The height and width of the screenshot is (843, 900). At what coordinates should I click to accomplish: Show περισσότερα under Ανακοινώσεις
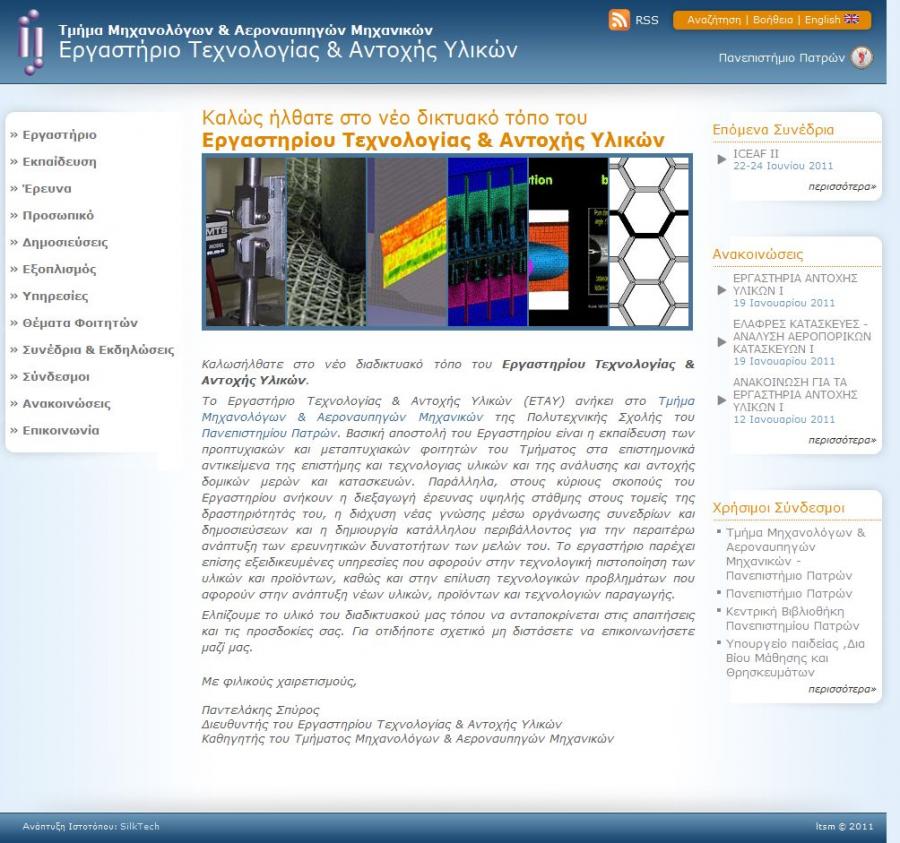842,440
